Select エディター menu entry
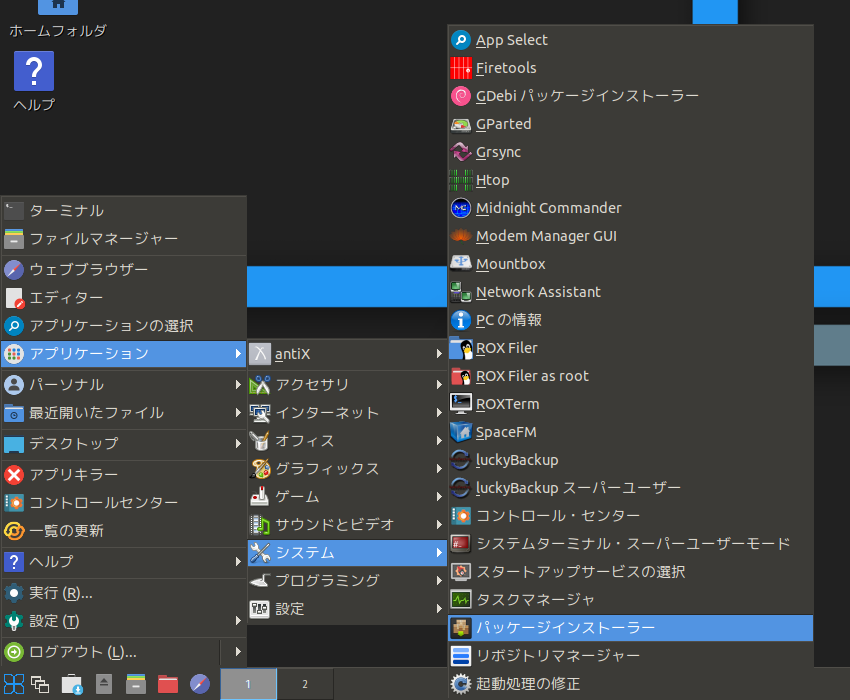Image resolution: width=850 pixels, height=700 pixels. tap(124, 298)
